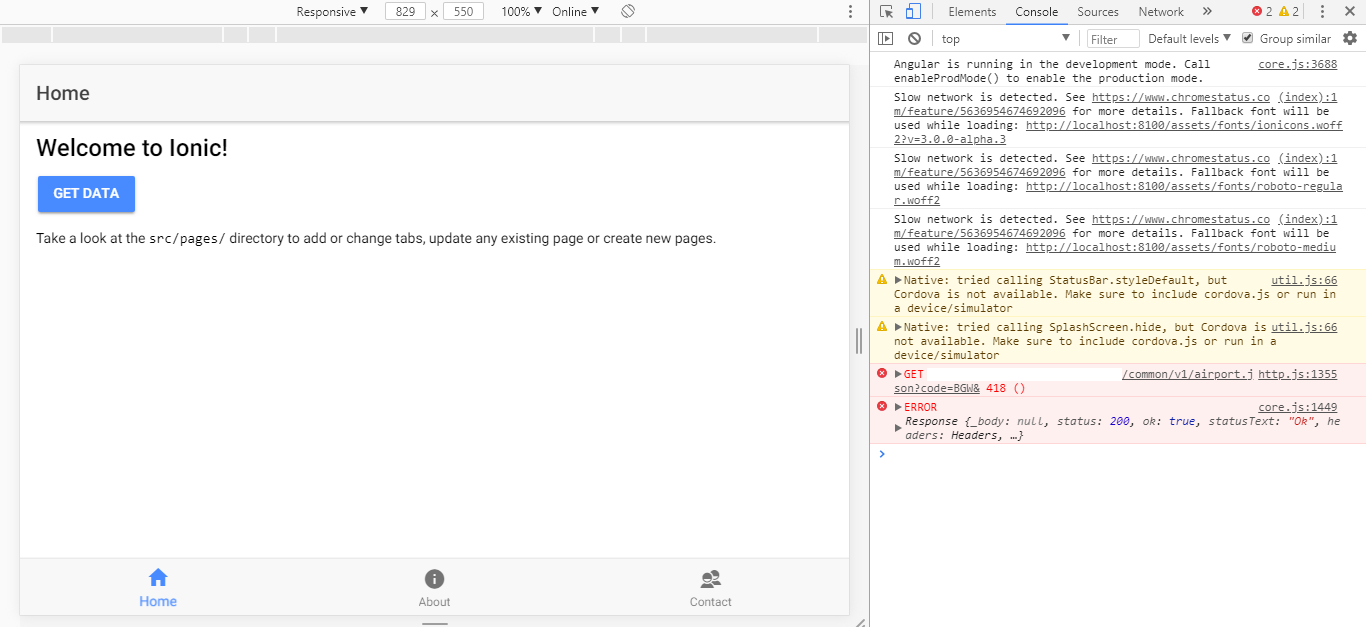Select Contact tab people icon

[x=711, y=579]
